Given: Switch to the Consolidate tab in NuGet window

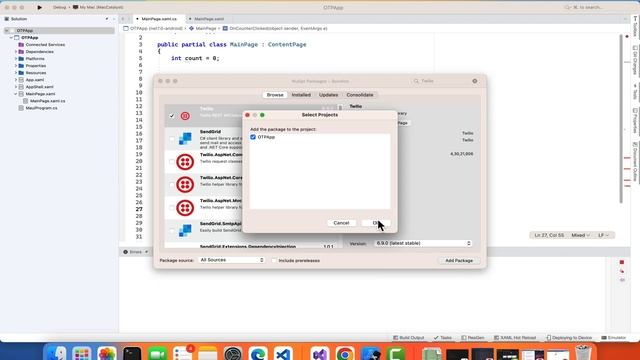Looking at the screenshot, I should click(360, 95).
